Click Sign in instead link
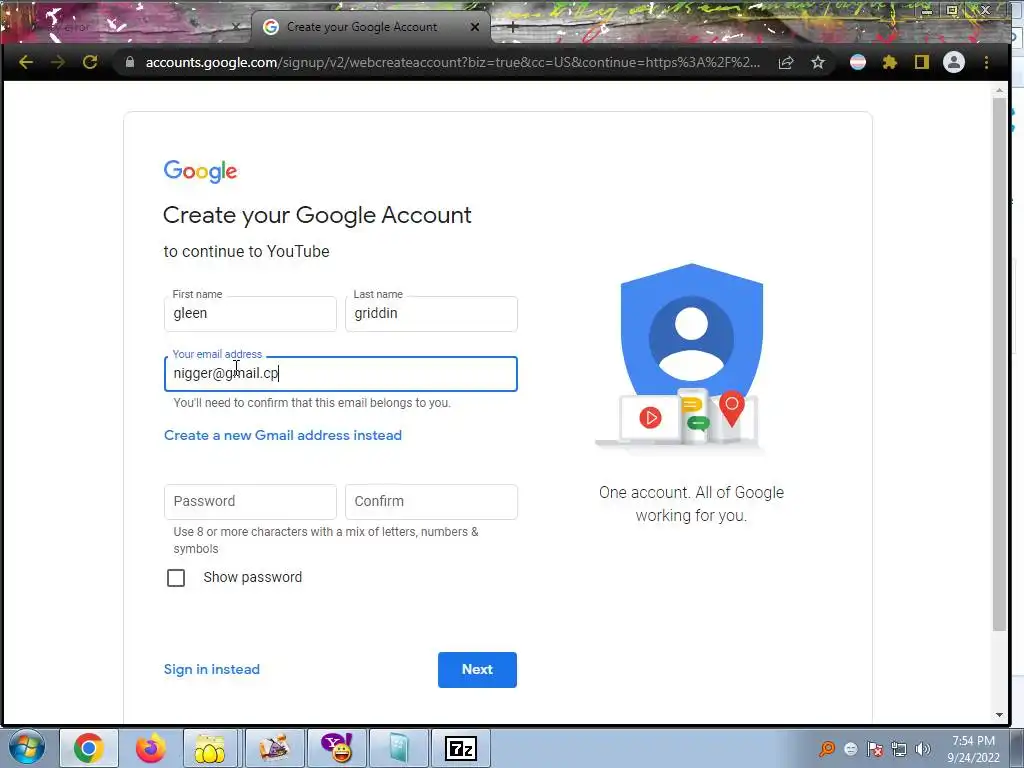1024x768 pixels. pos(212,669)
